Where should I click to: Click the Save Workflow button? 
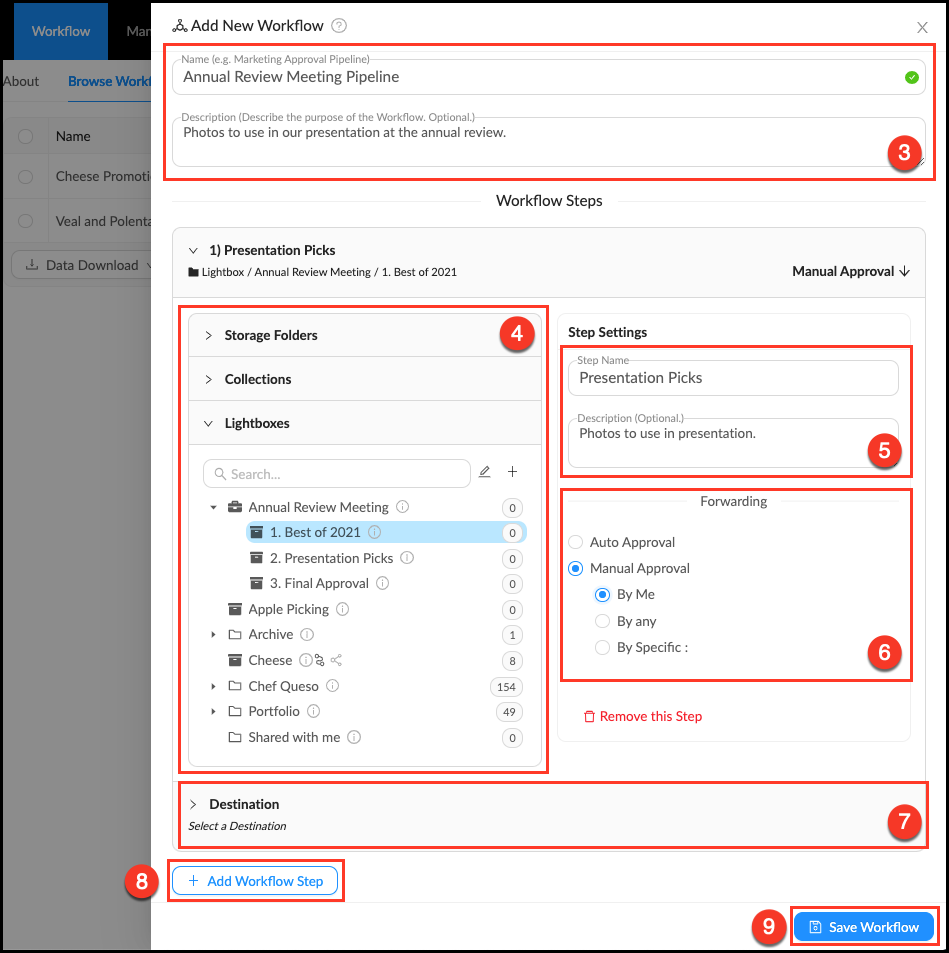point(864,927)
